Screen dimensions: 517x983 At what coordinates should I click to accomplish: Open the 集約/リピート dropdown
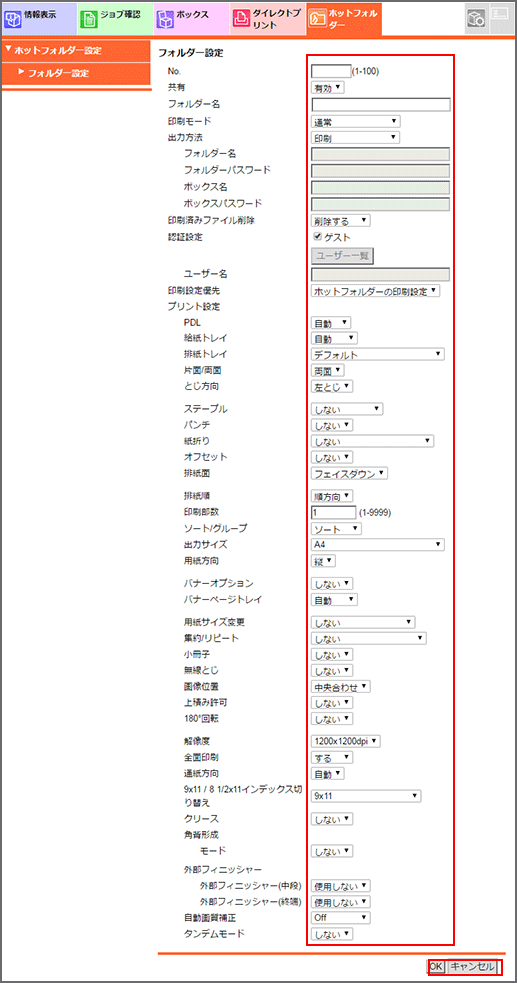369,639
